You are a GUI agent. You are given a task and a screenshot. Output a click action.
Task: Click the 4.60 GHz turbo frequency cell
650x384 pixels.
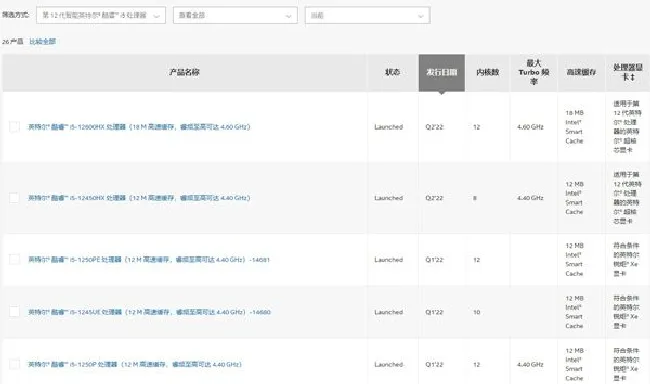530,127
